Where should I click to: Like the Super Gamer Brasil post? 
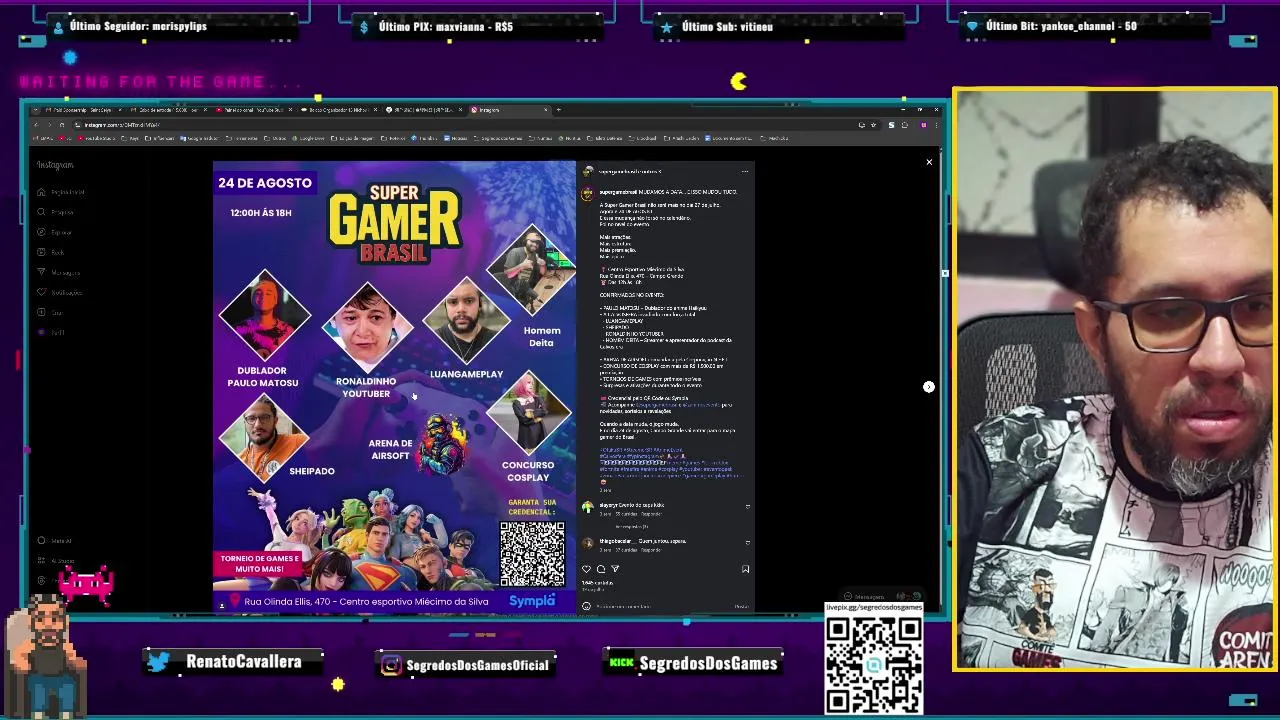pyautogui.click(x=587, y=569)
